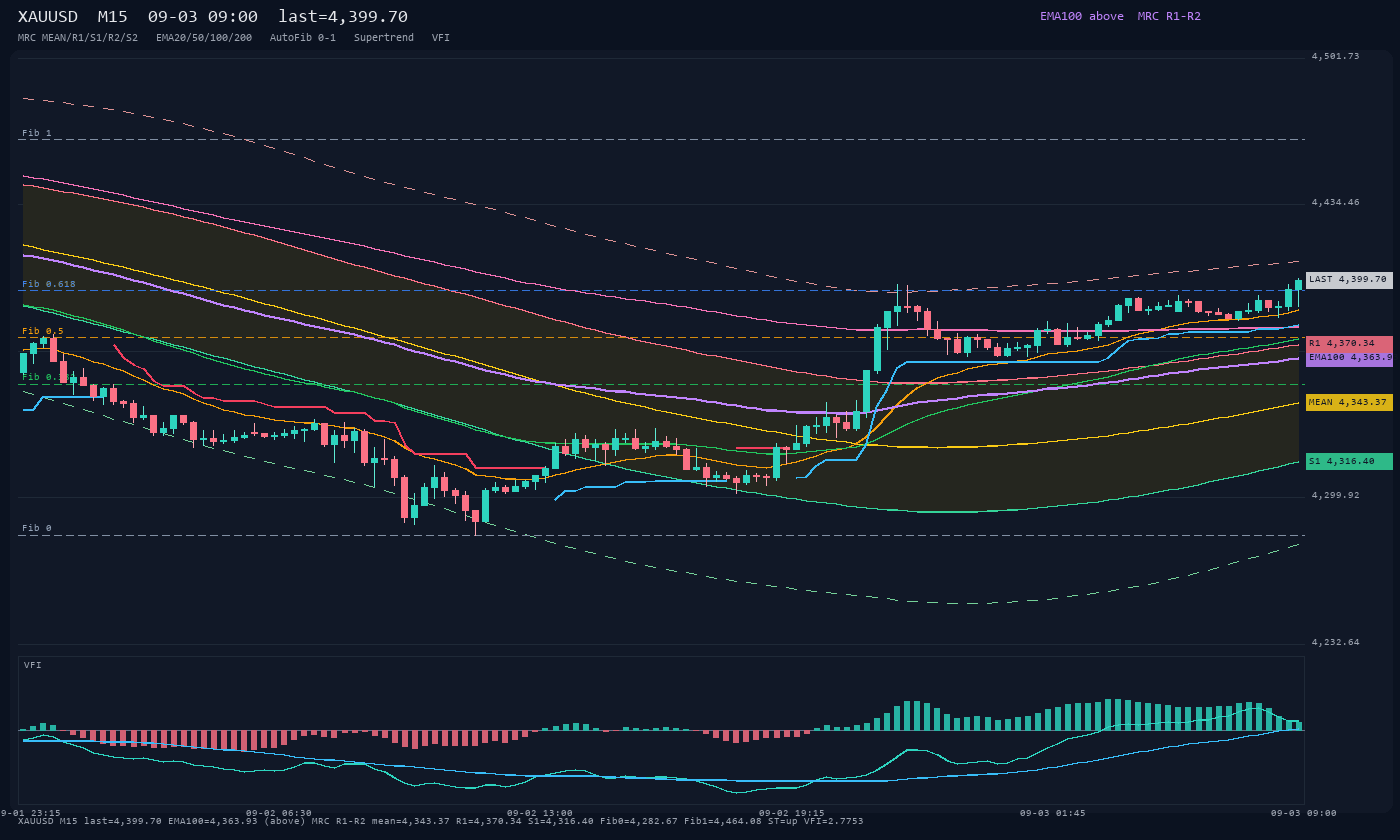1400x840 pixels.
Task: Click the Fib 0.5 level label
Action: (x=43, y=331)
